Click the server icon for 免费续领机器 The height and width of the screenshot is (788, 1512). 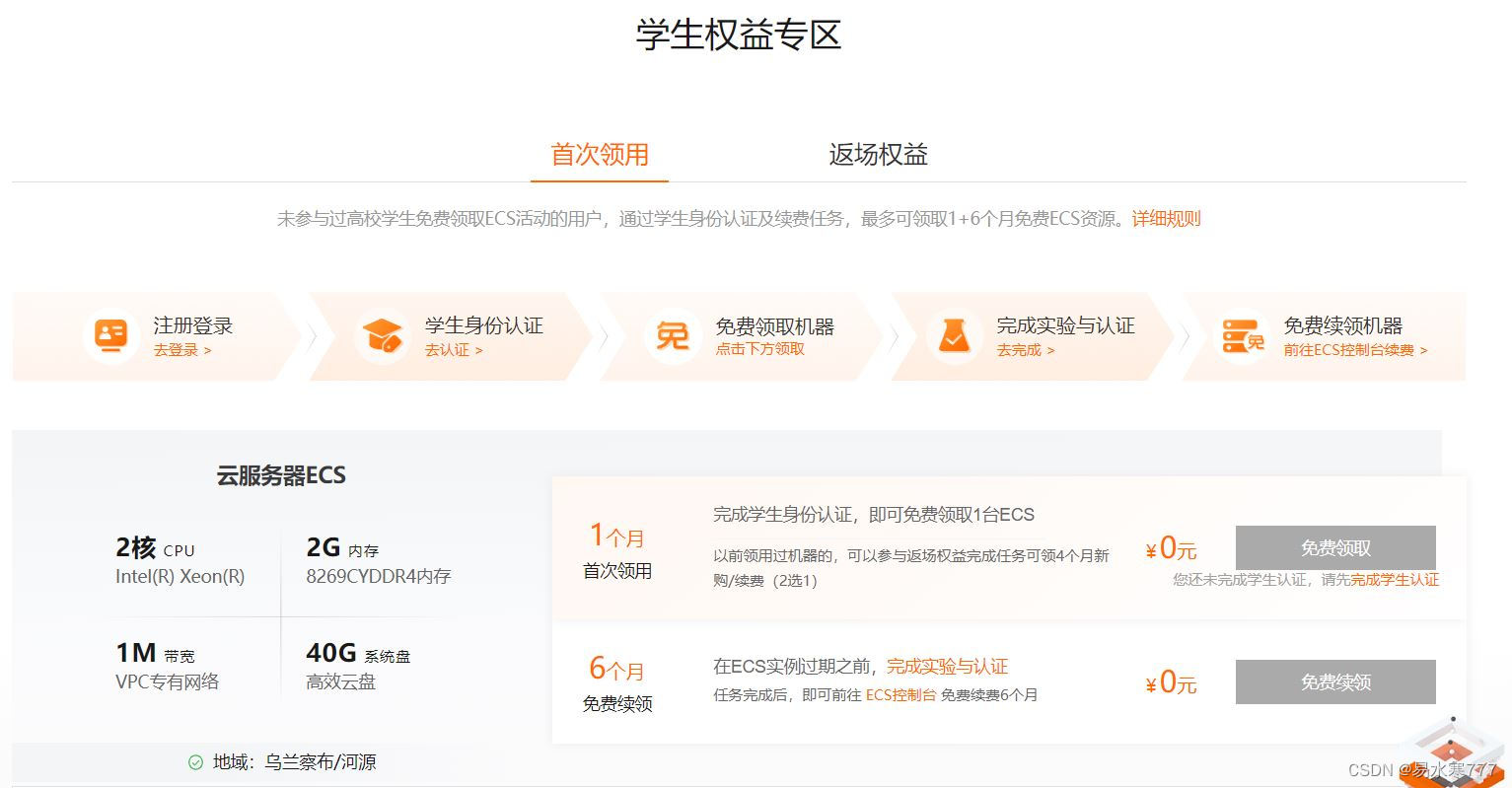click(1243, 336)
